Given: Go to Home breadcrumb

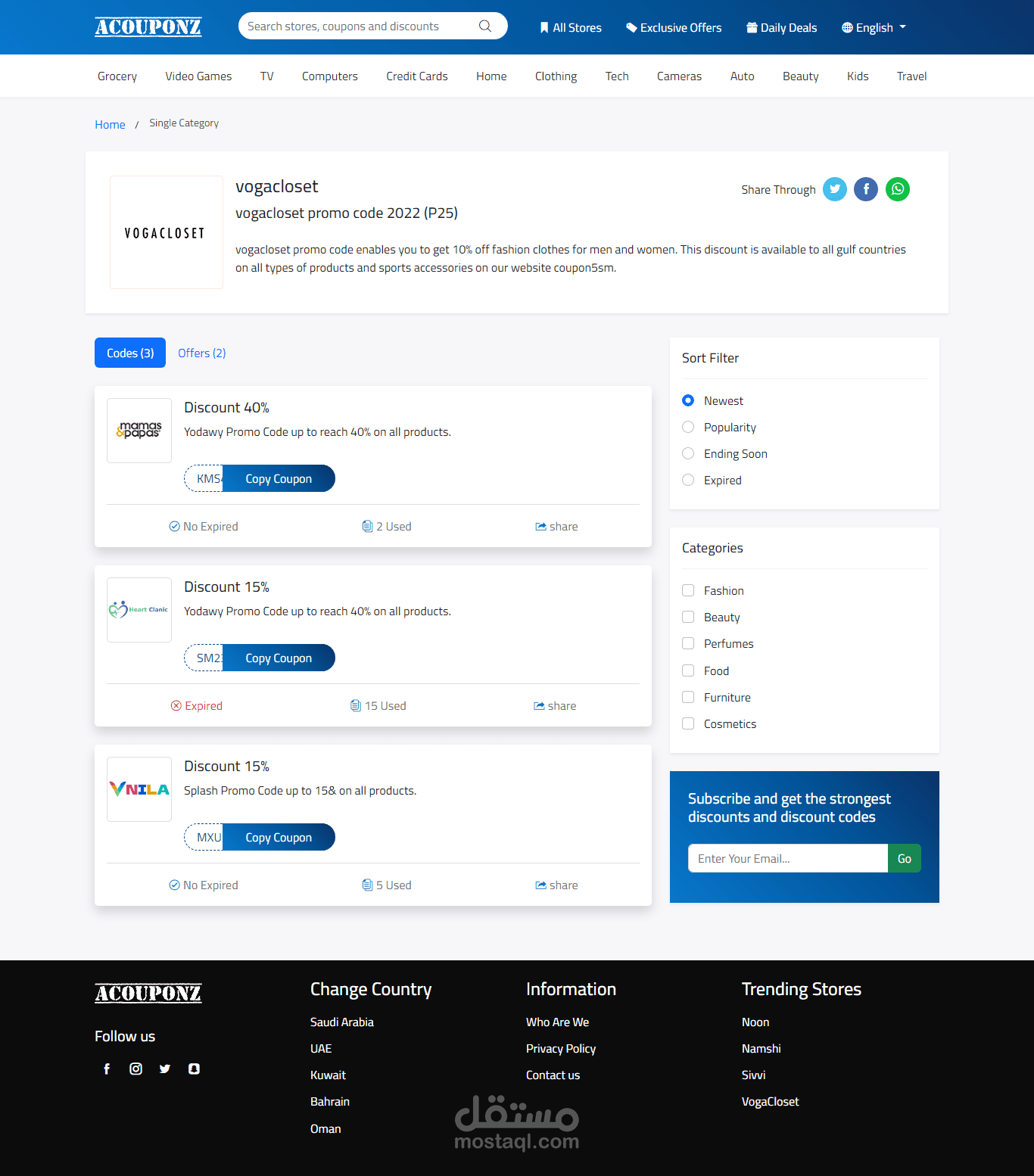Looking at the screenshot, I should click(x=110, y=124).
